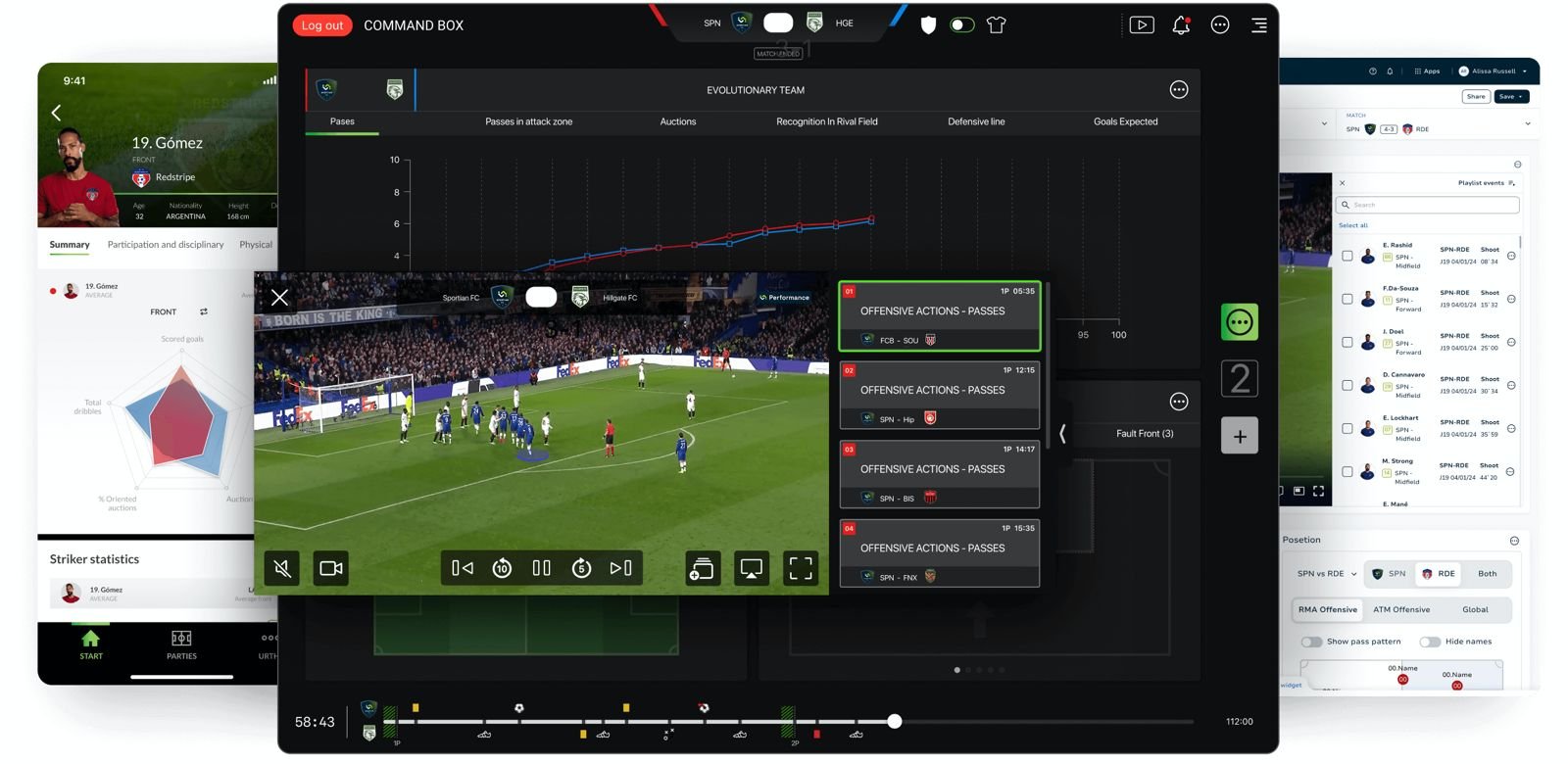Viewport: 1568px width, 764px height.
Task: Open the camera angle selector icon
Action: pyautogui.click(x=331, y=568)
